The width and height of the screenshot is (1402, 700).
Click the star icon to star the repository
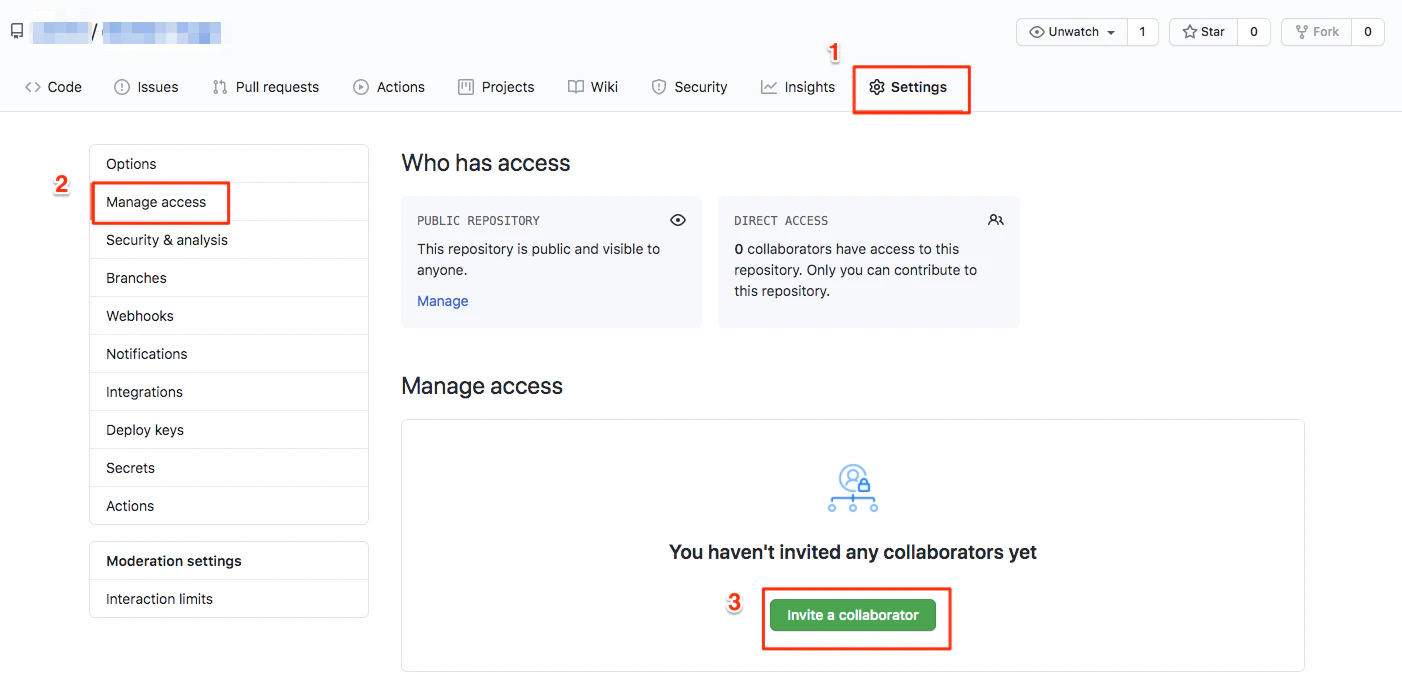(x=1189, y=32)
